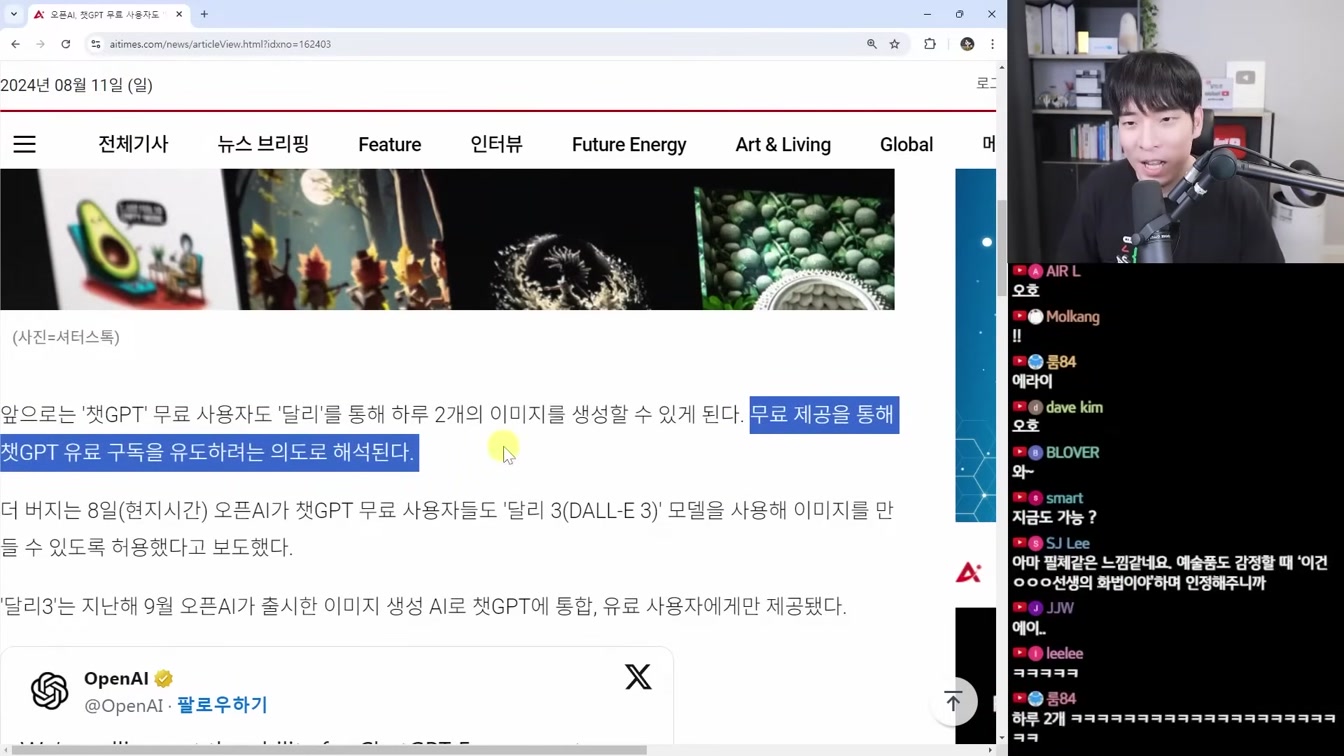Open the Global menu

(906, 145)
